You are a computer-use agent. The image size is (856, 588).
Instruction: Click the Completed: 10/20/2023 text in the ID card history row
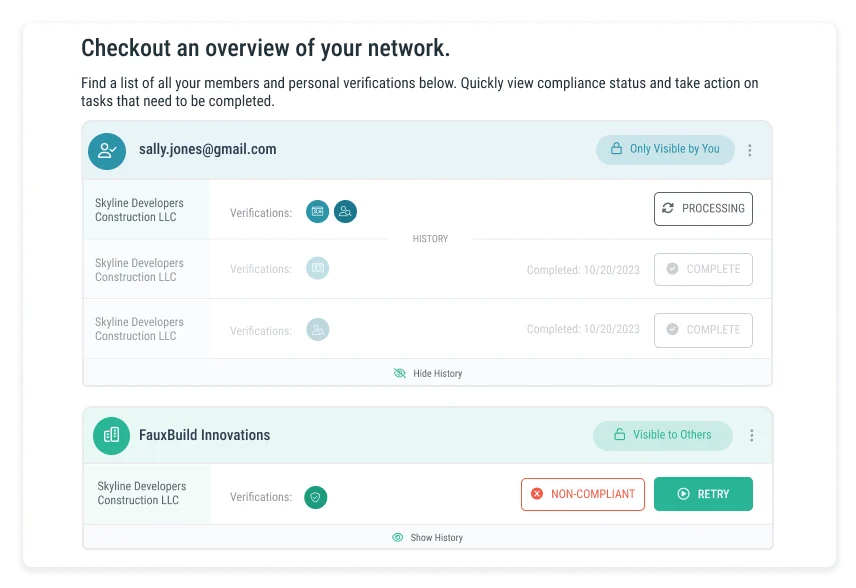(x=583, y=270)
